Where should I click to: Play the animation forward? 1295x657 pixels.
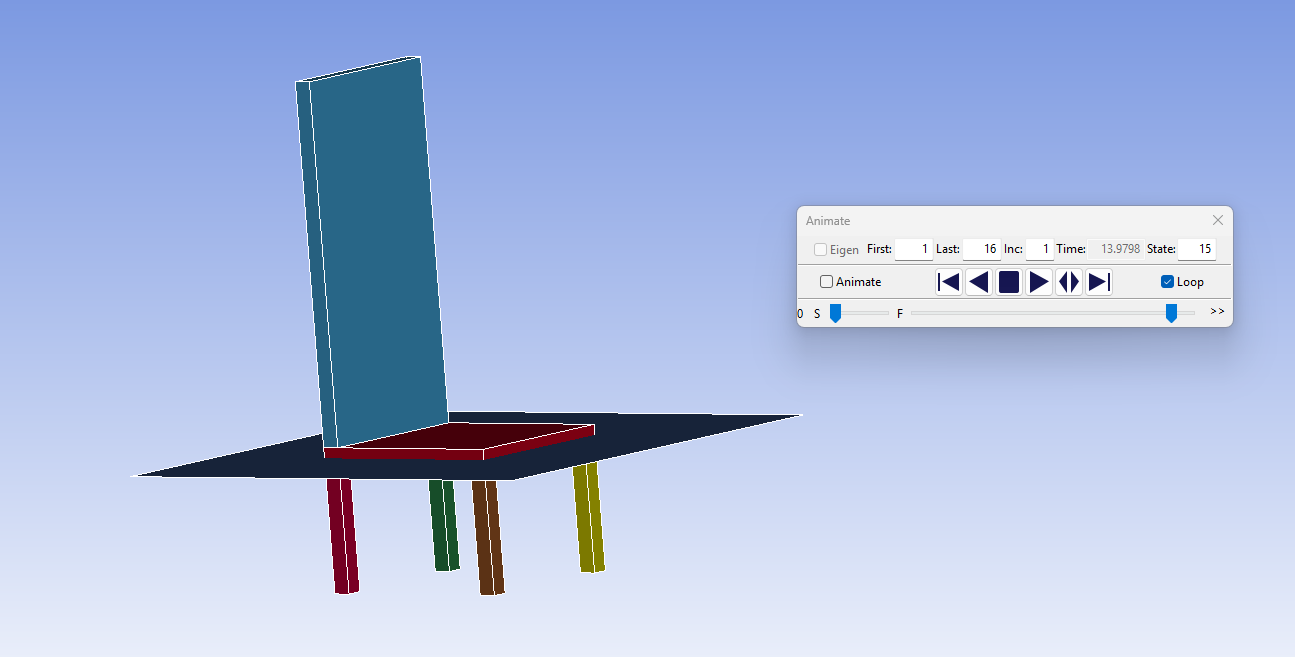pyautogui.click(x=1039, y=282)
